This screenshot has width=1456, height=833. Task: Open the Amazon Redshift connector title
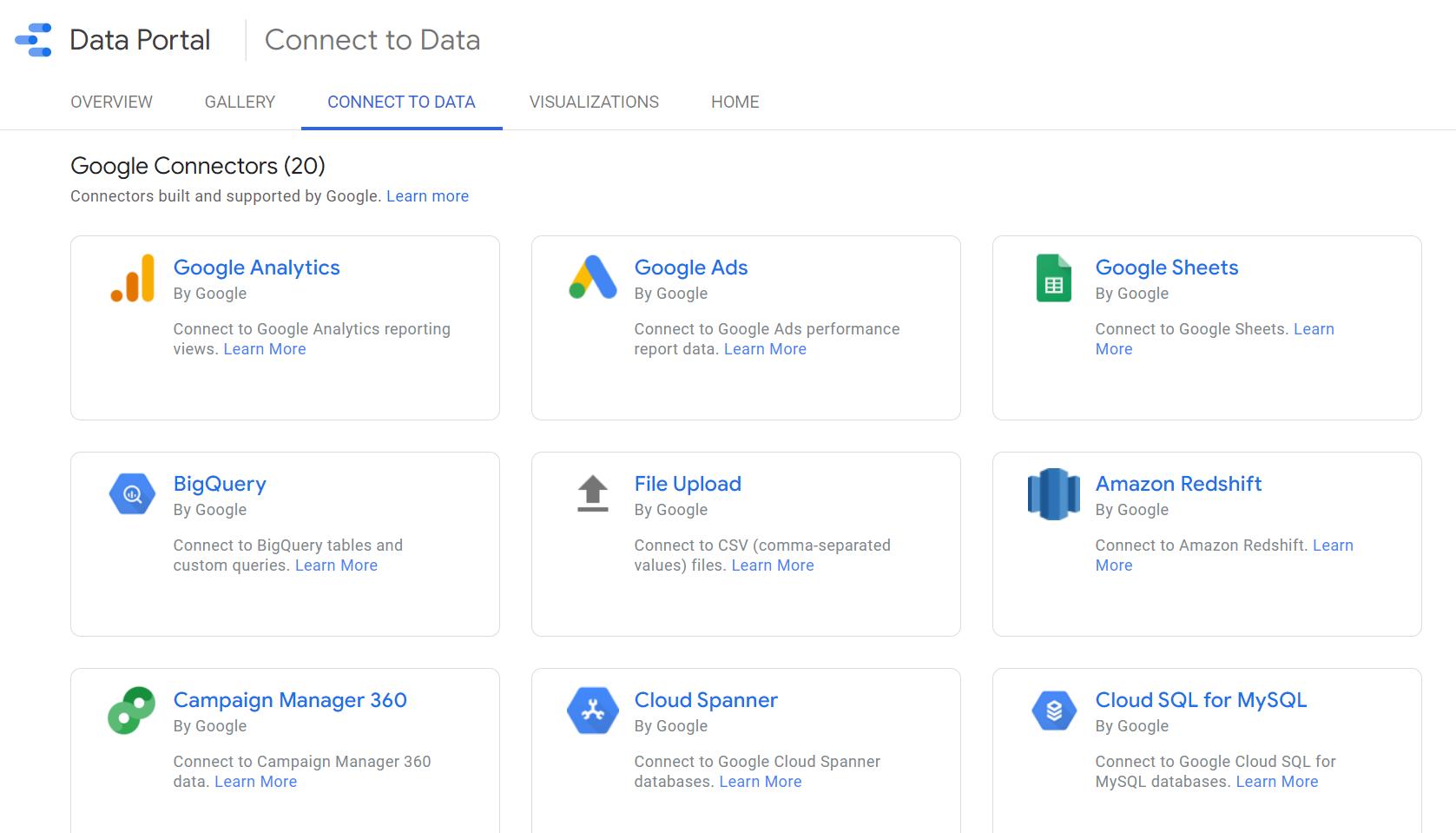[1178, 484]
